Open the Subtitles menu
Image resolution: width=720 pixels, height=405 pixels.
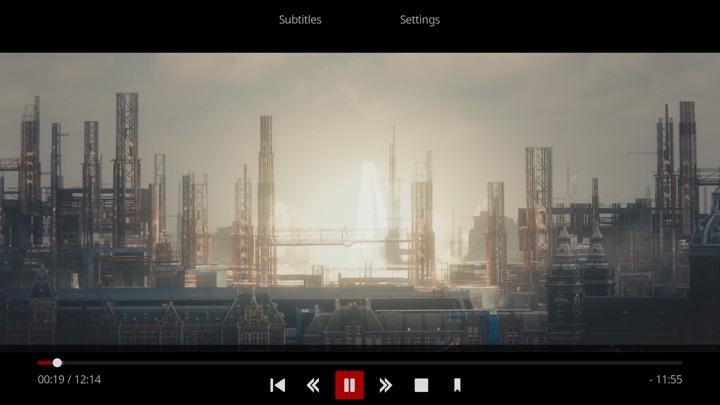[300, 20]
